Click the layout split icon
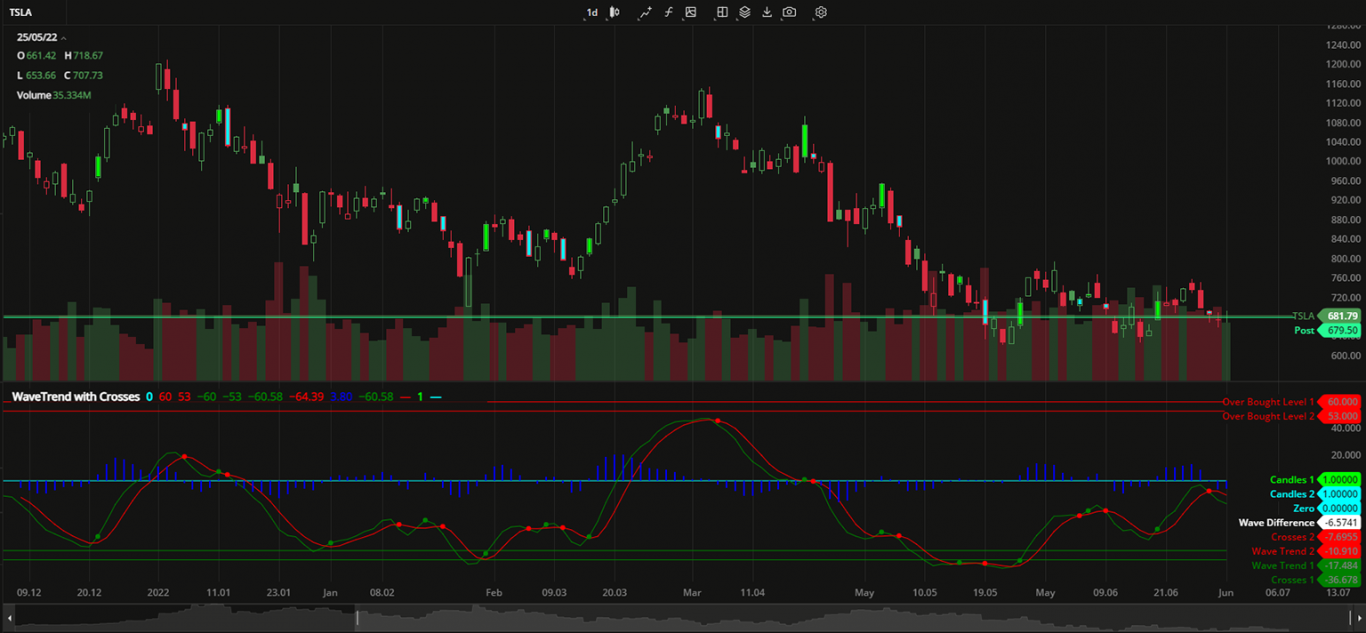 [x=722, y=12]
